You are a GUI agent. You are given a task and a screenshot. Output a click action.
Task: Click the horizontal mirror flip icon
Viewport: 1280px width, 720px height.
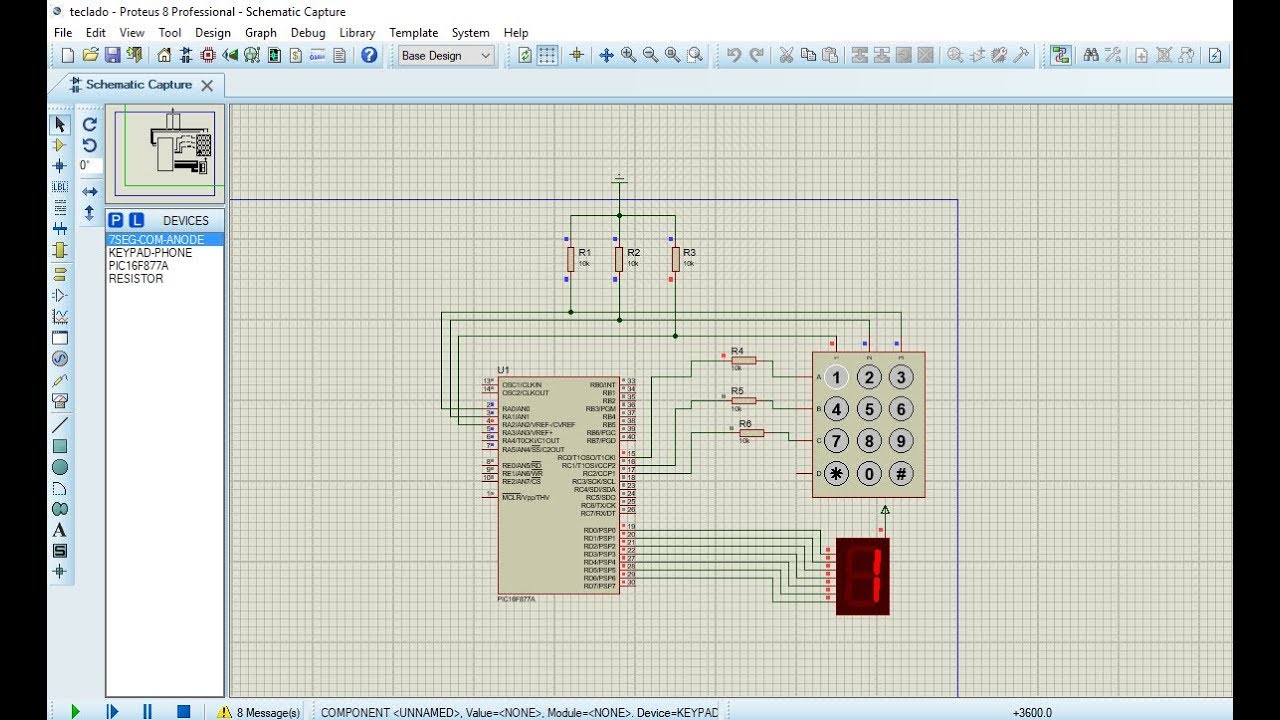pos(90,191)
